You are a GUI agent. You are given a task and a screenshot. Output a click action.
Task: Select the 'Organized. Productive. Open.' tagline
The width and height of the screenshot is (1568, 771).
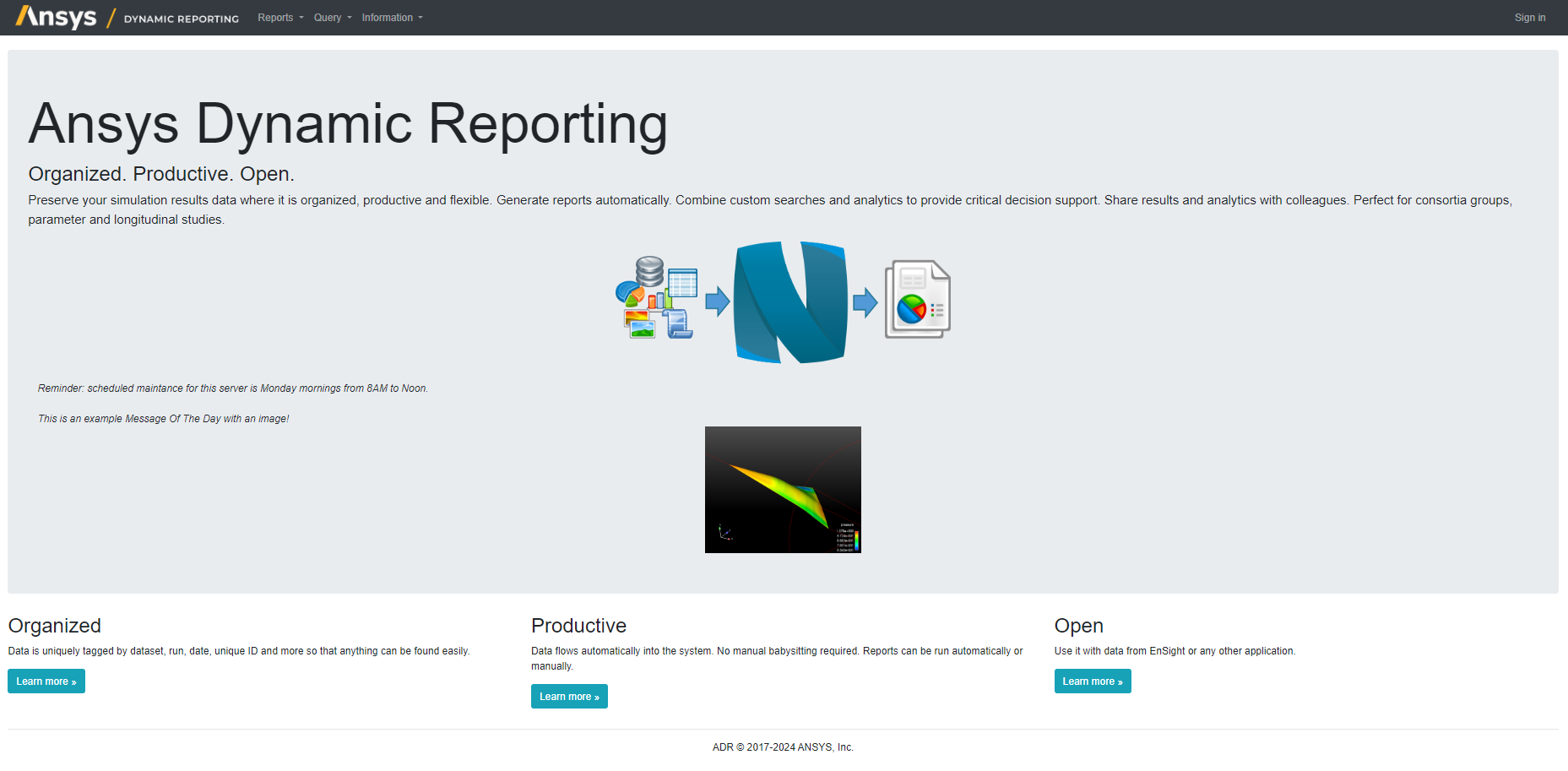161,174
